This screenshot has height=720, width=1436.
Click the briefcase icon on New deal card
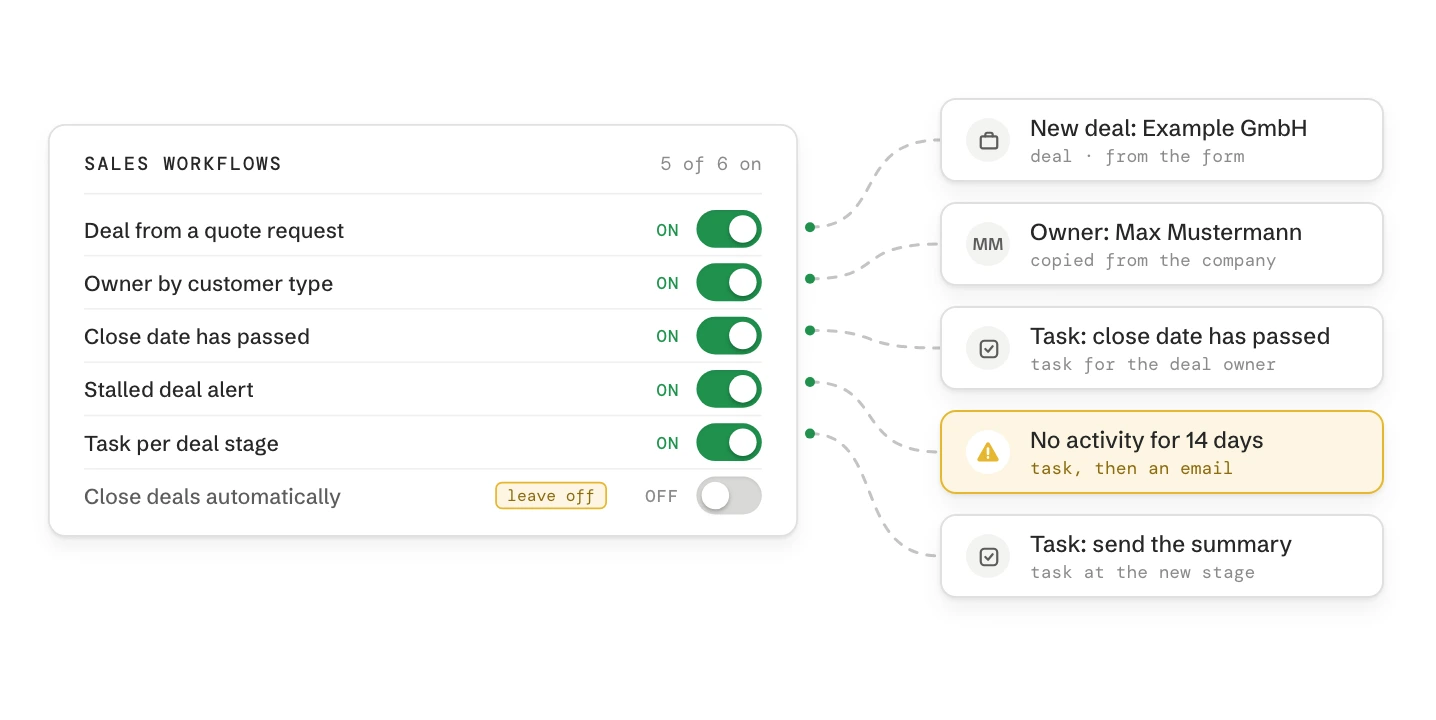(x=988, y=141)
